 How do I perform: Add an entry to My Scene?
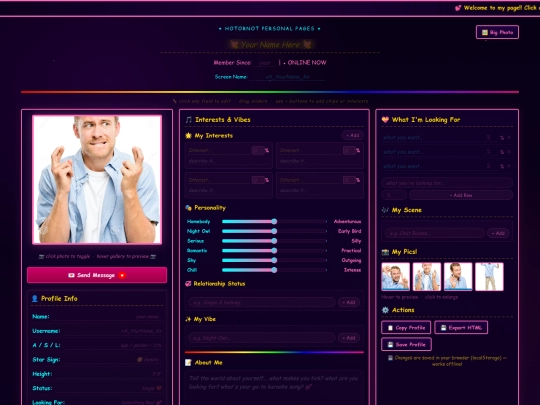[x=498, y=233]
